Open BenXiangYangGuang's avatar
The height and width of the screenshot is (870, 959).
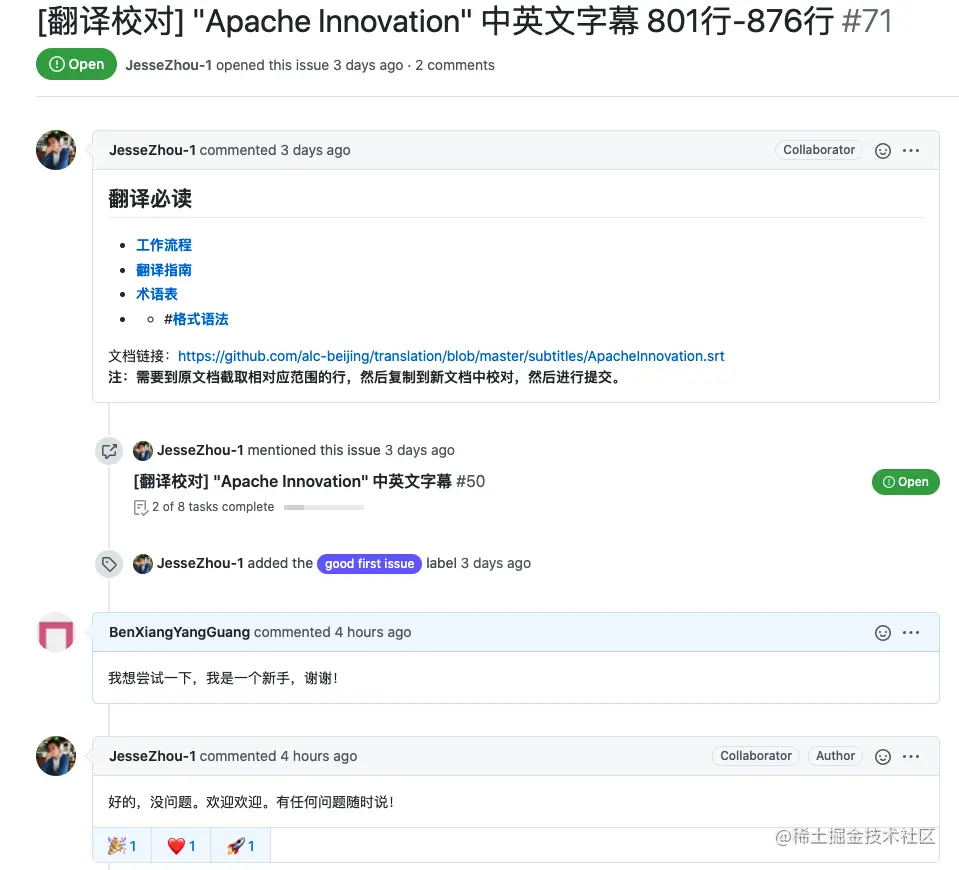tap(56, 632)
